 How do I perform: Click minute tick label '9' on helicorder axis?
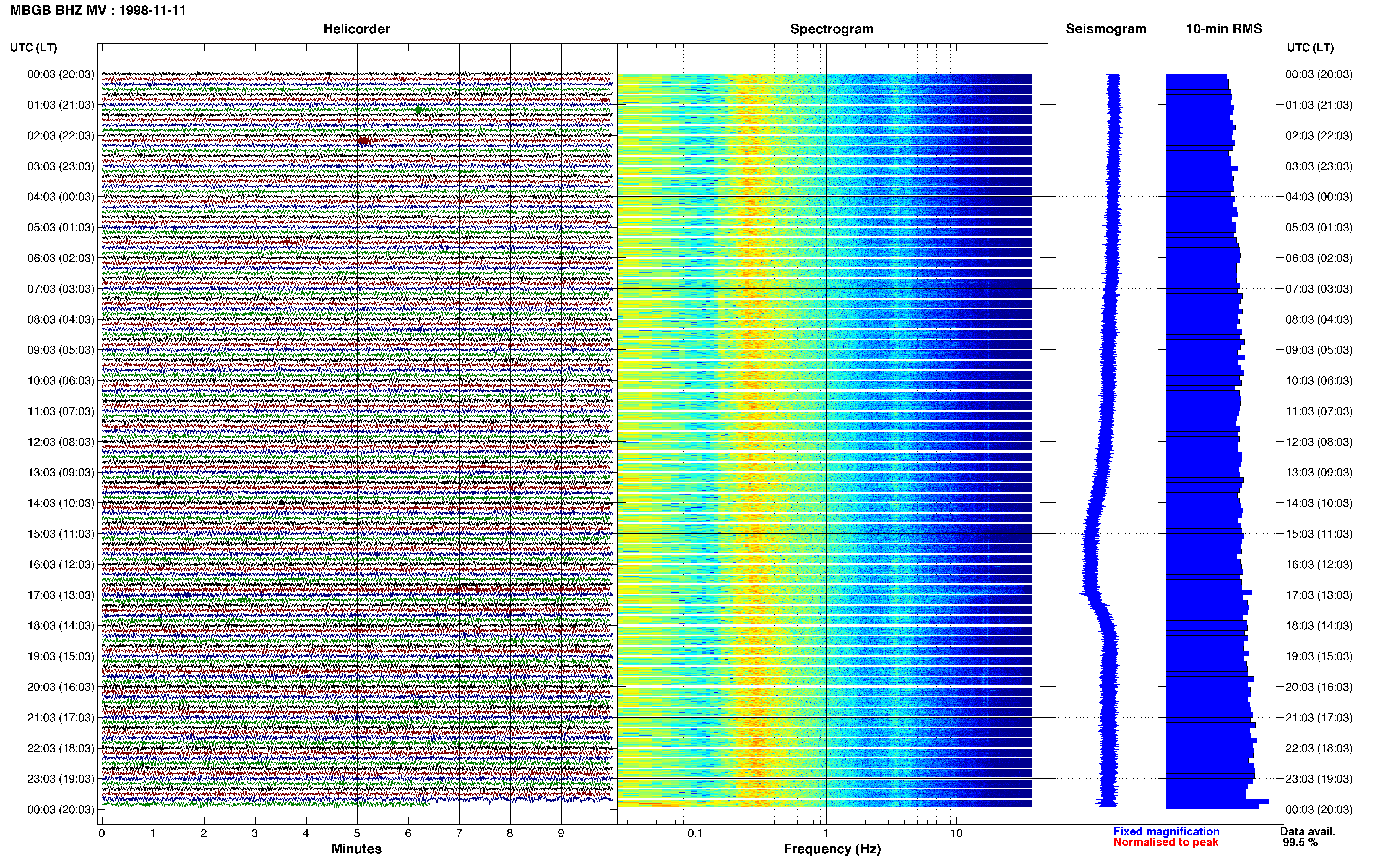561,833
